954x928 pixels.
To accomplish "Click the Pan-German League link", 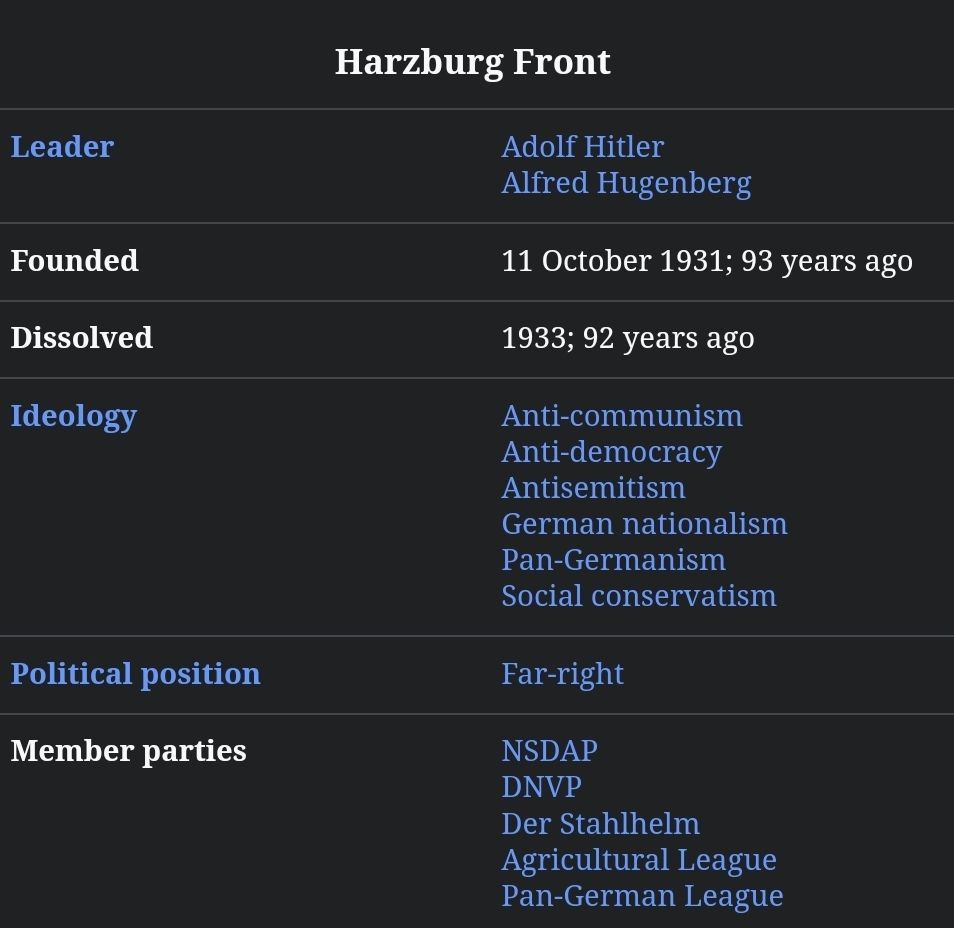I will click(642, 896).
